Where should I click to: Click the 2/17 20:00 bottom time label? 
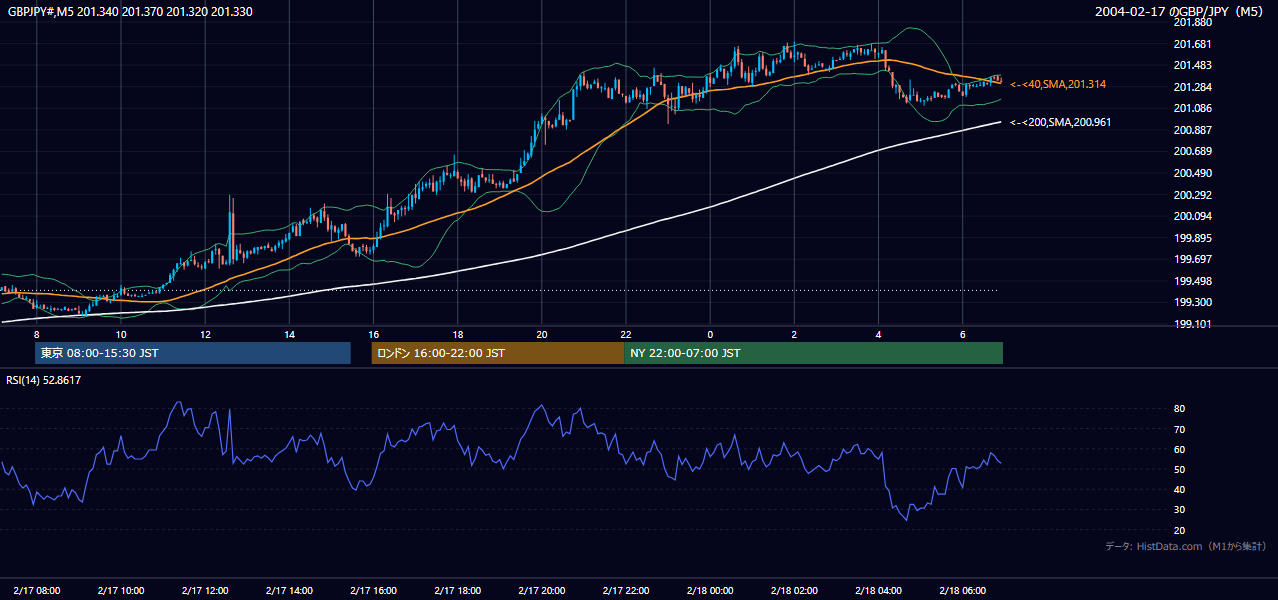coord(541,591)
